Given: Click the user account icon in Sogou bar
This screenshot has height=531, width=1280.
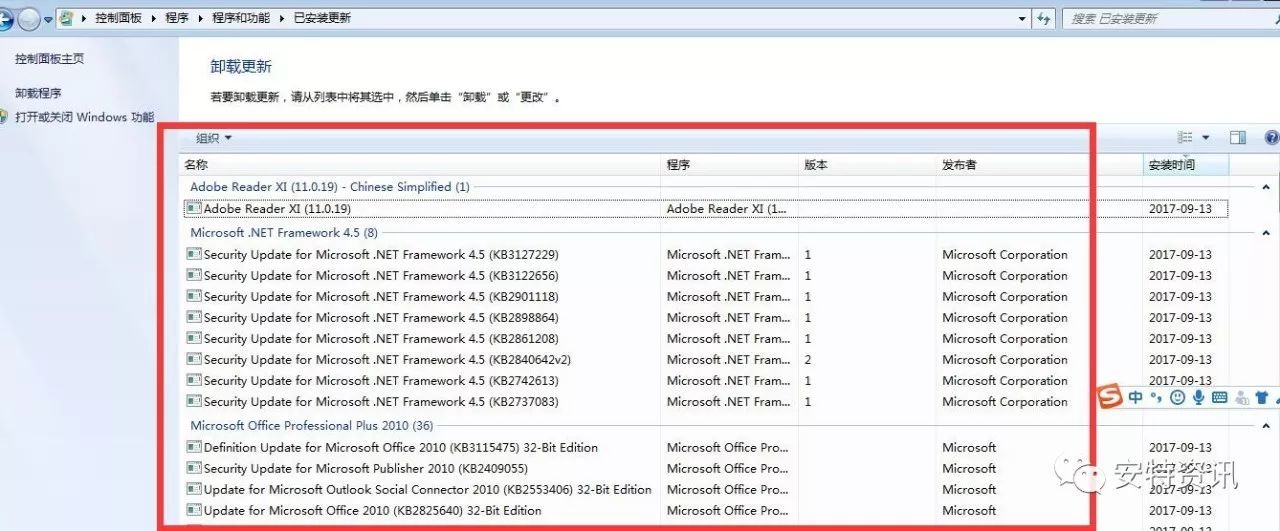Looking at the screenshot, I should tap(1242, 397).
